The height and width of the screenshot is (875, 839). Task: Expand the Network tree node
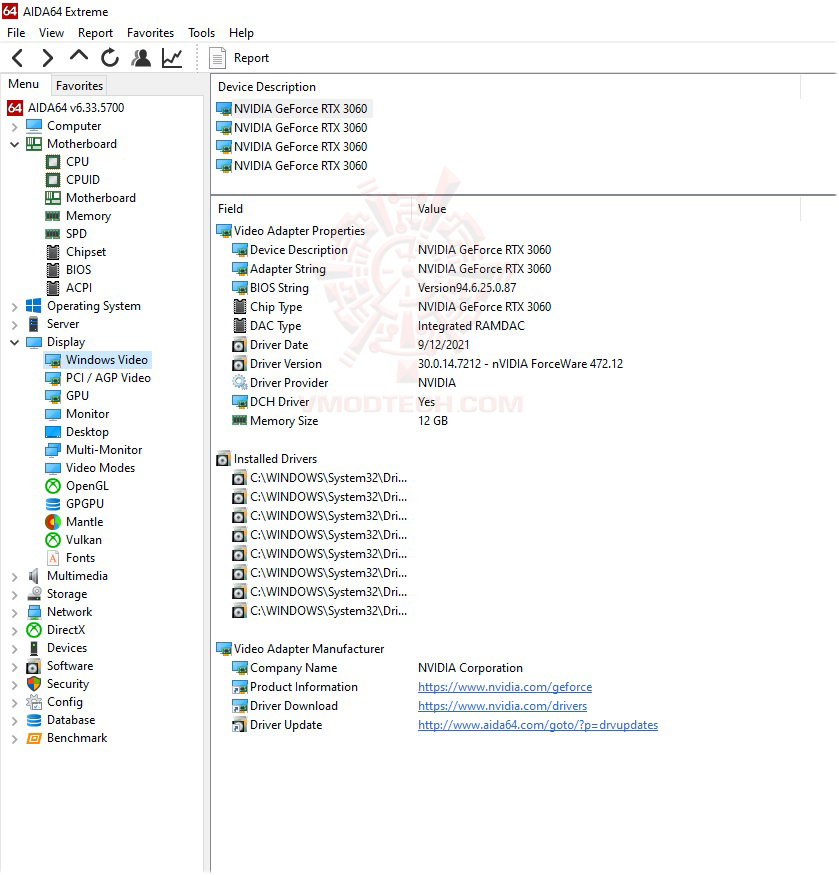point(15,612)
